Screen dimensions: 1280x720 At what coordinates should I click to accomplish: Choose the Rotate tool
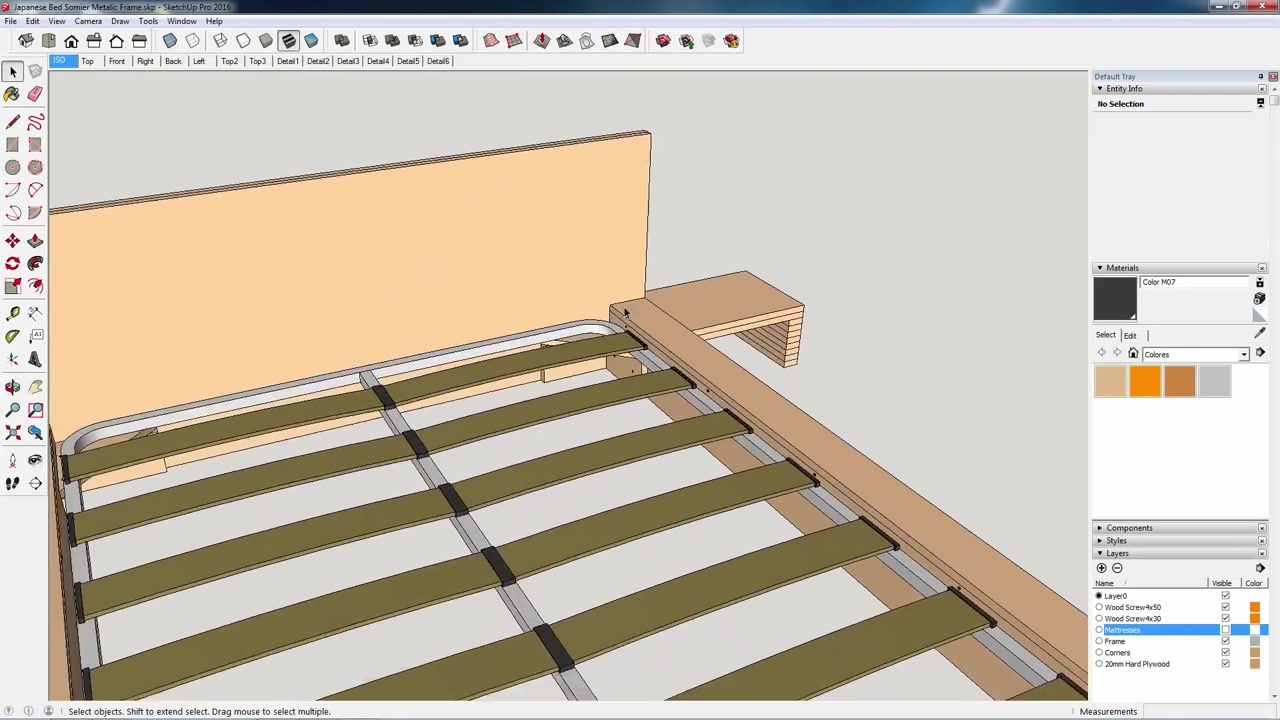pos(13,264)
